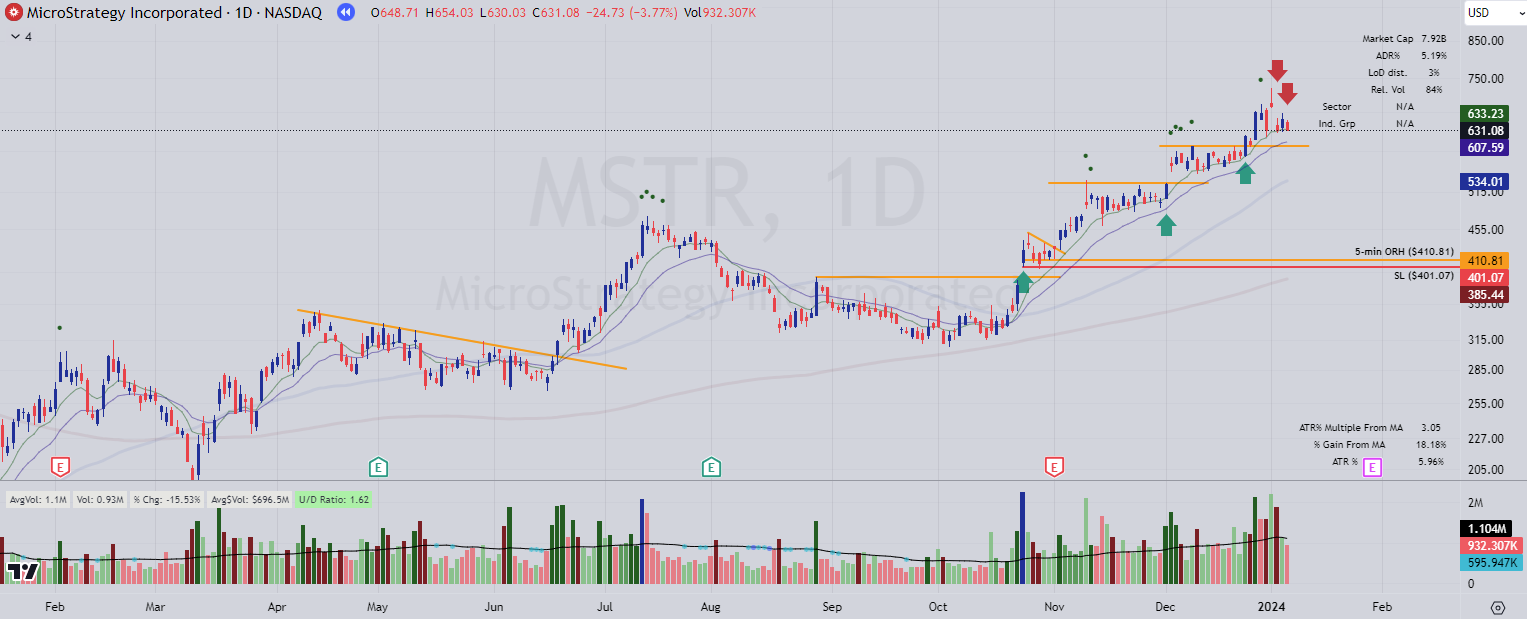
Task: Click the ATR % 5.96% row
Action: click(x=1389, y=461)
